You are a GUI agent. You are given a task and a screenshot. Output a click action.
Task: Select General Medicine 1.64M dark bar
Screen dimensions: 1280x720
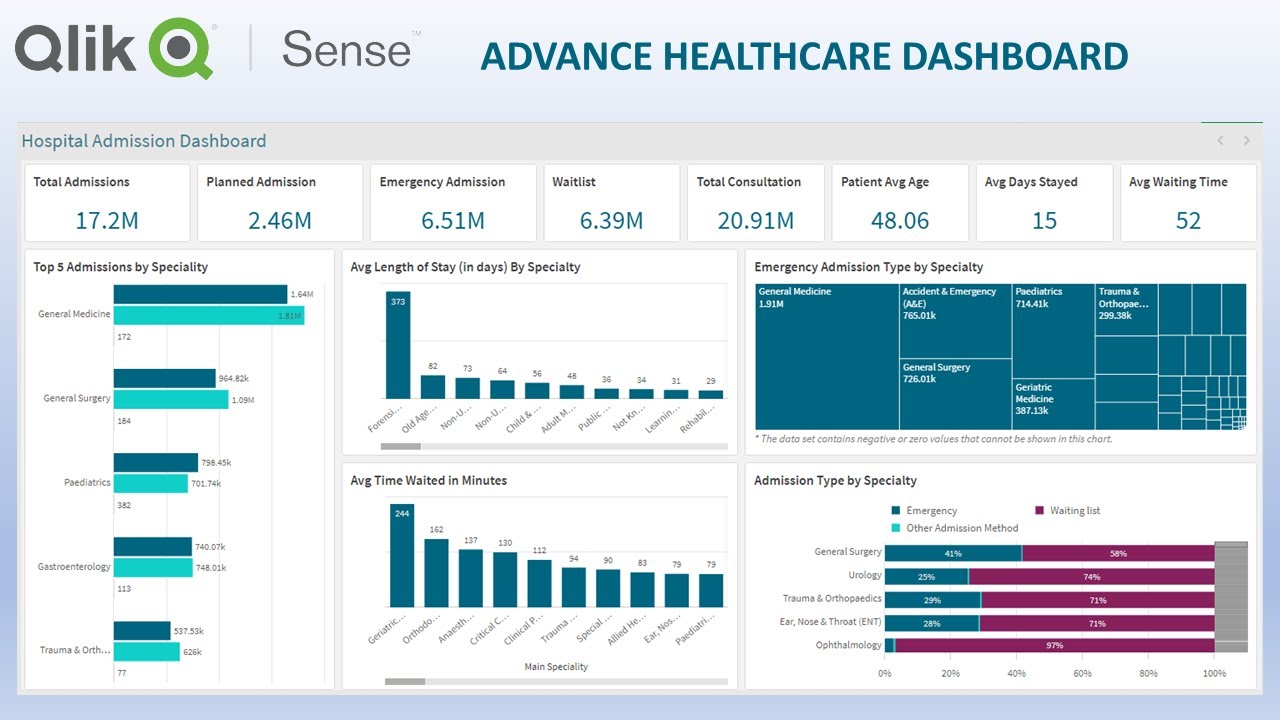pyautogui.click(x=200, y=294)
